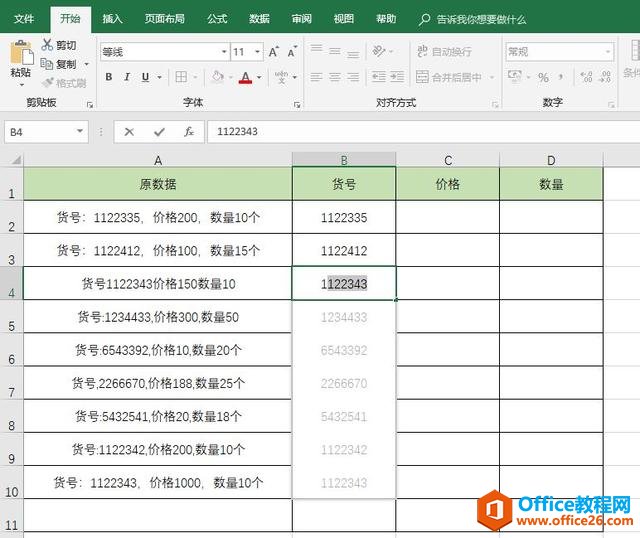Click the increase decimal icon
This screenshot has height=538, width=640.
coord(587,77)
